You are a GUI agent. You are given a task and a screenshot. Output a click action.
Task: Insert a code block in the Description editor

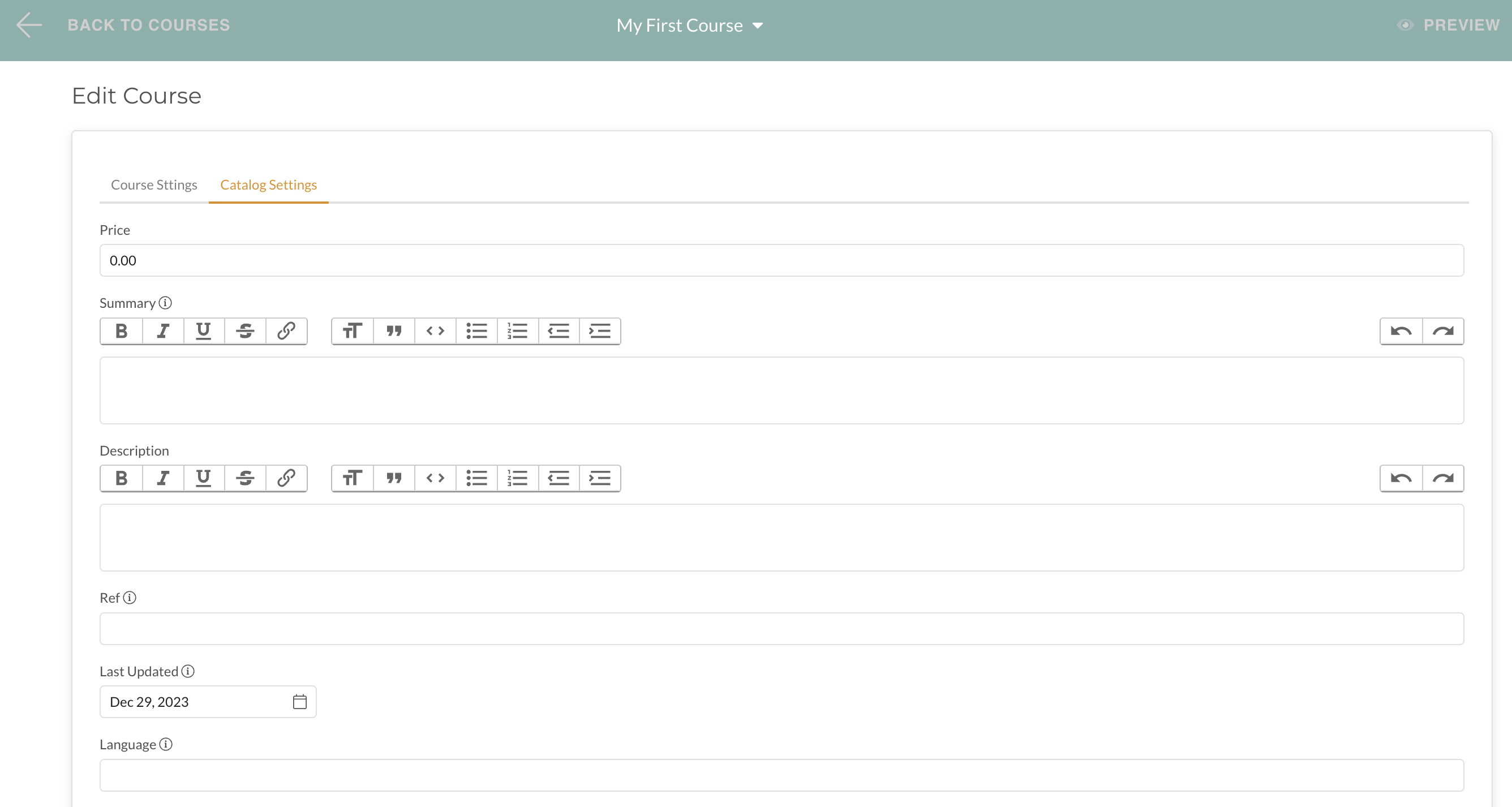435,478
